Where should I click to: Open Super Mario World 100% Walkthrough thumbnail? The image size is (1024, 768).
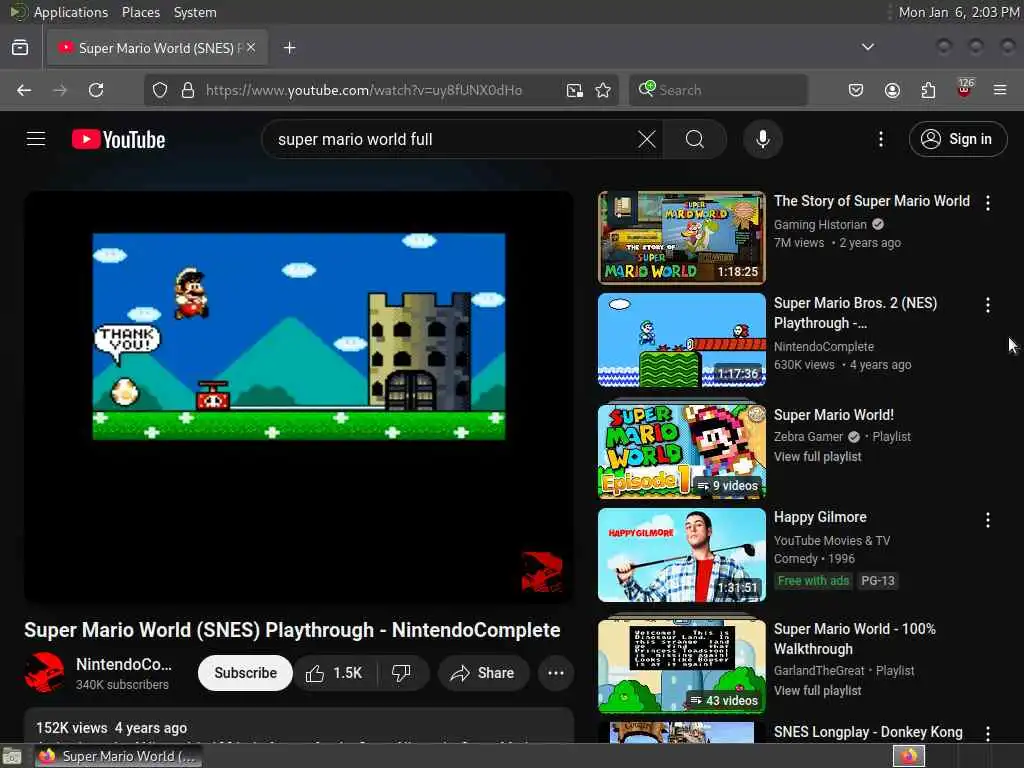682,665
